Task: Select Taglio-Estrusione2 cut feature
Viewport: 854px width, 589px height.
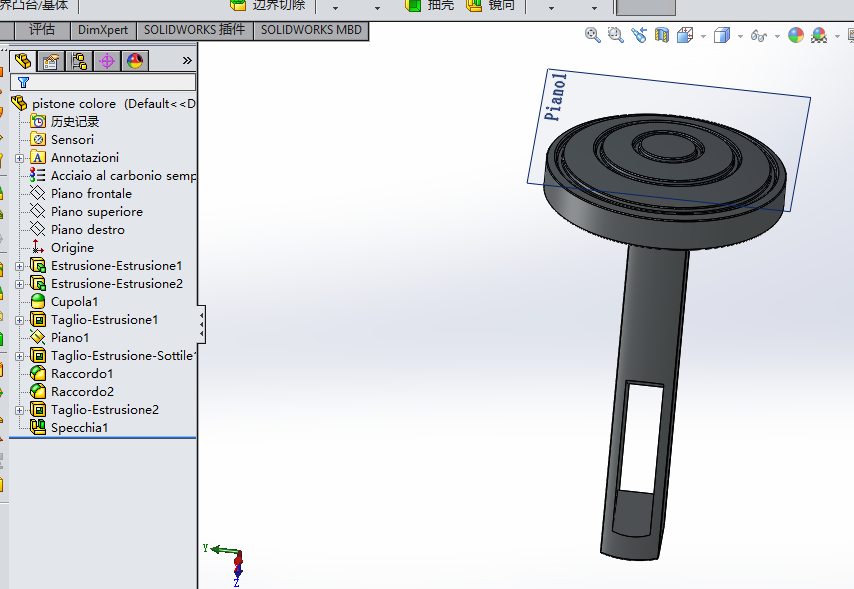Action: [x=95, y=409]
